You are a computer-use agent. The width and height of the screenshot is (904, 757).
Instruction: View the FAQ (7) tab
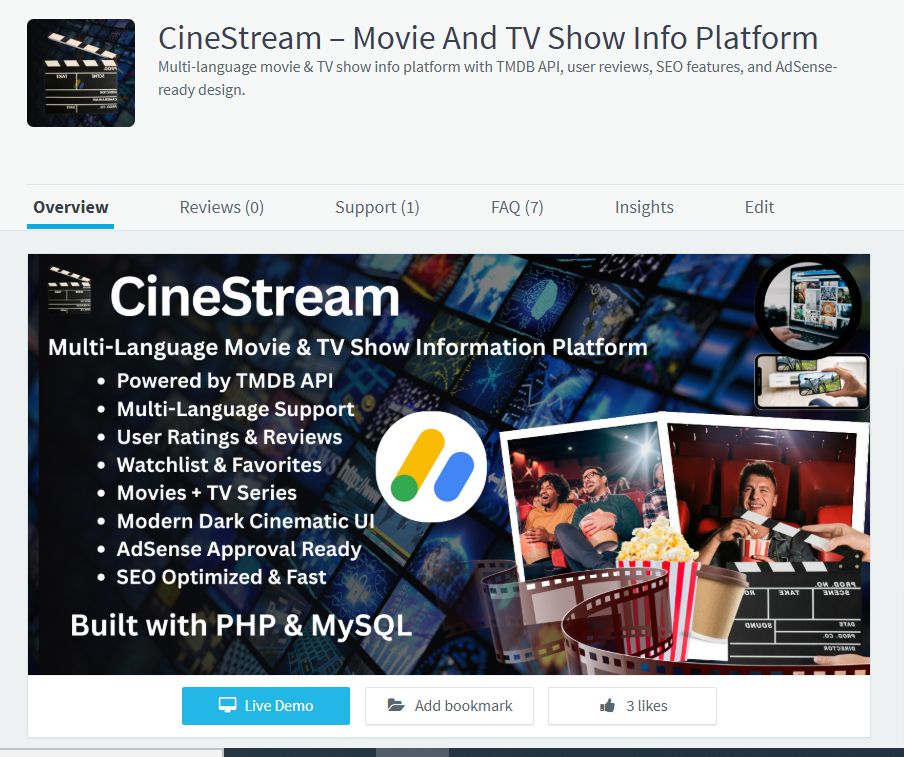(517, 207)
